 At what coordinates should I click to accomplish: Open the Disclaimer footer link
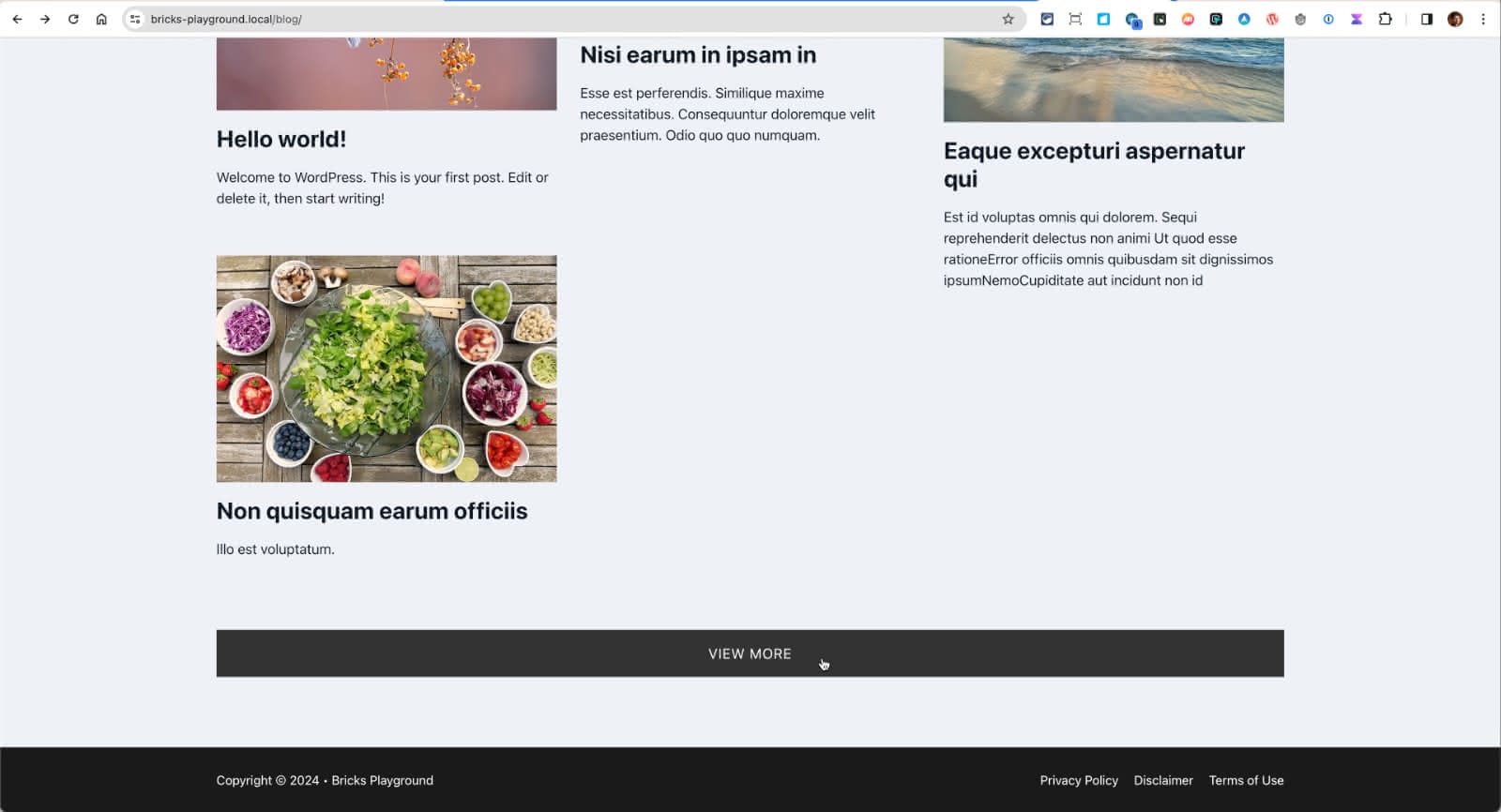point(1163,780)
